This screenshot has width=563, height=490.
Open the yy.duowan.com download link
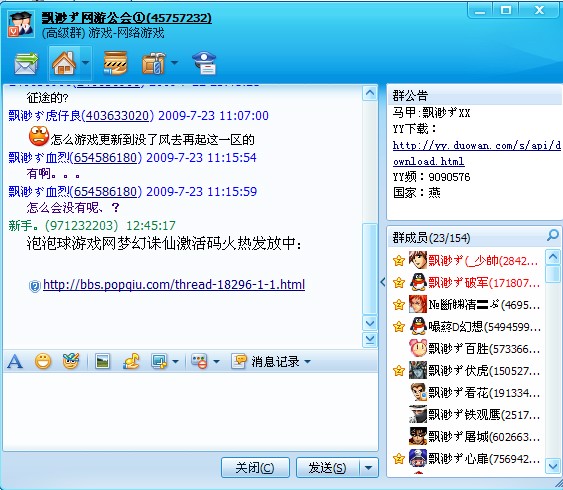click(476, 153)
